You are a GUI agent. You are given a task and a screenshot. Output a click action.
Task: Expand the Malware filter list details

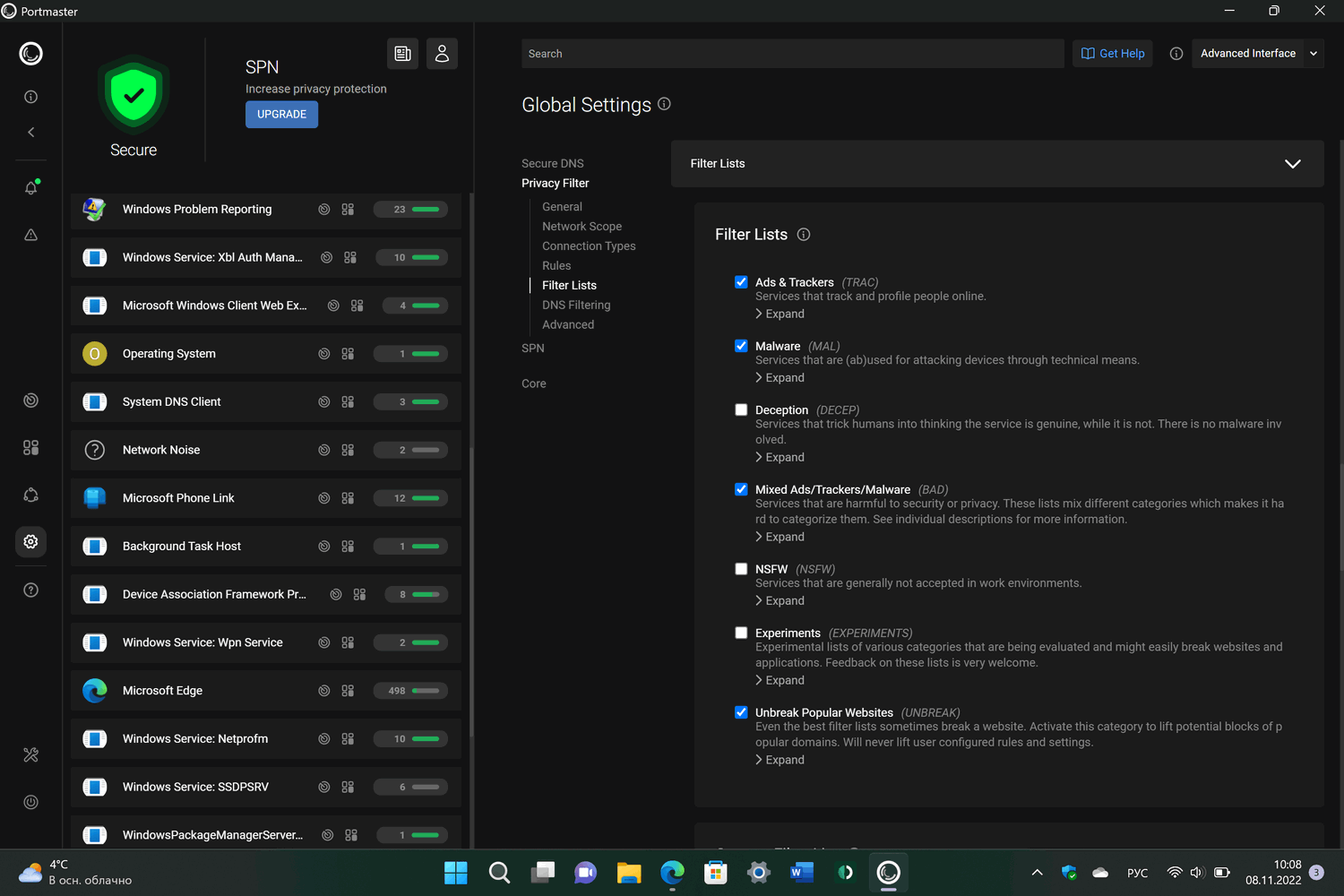[780, 378]
